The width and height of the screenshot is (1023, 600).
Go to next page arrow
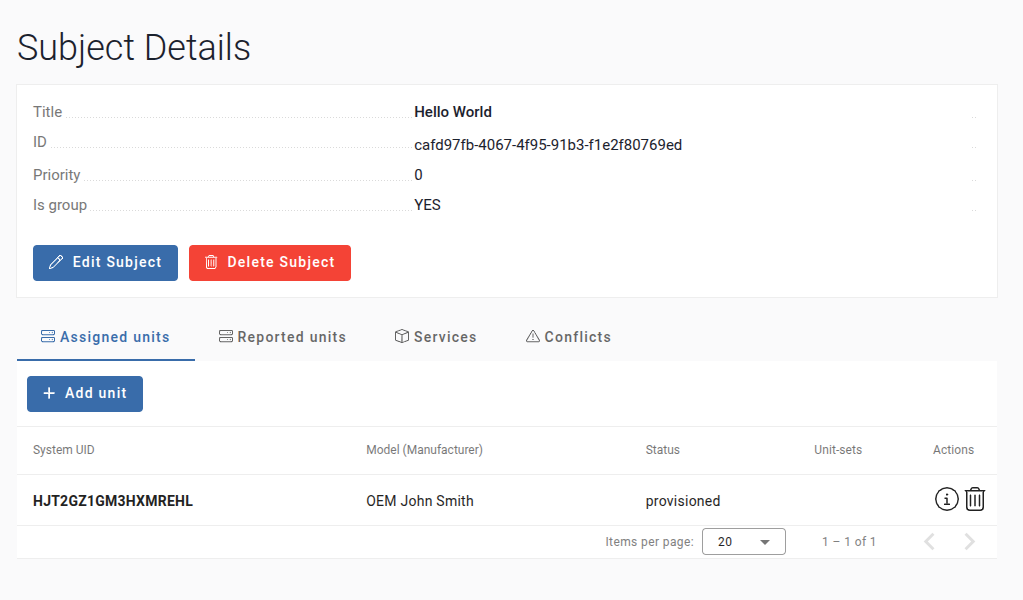[x=969, y=542]
